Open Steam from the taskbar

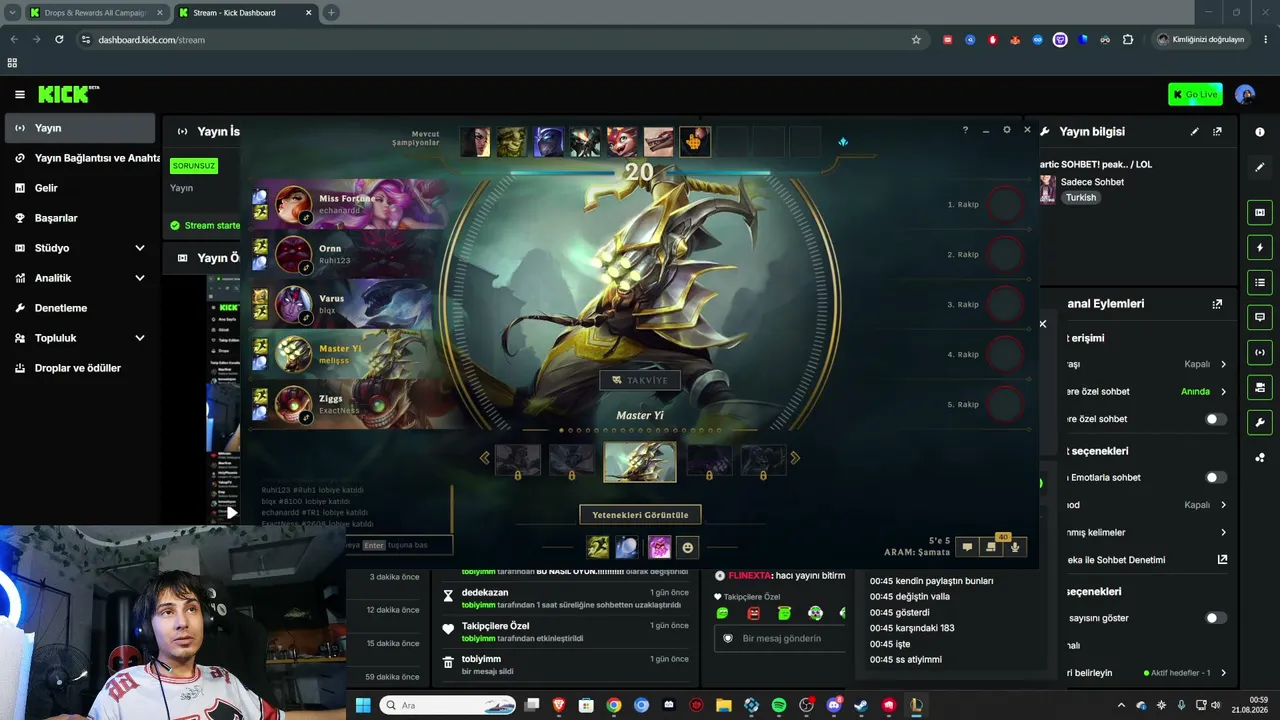coord(861,705)
